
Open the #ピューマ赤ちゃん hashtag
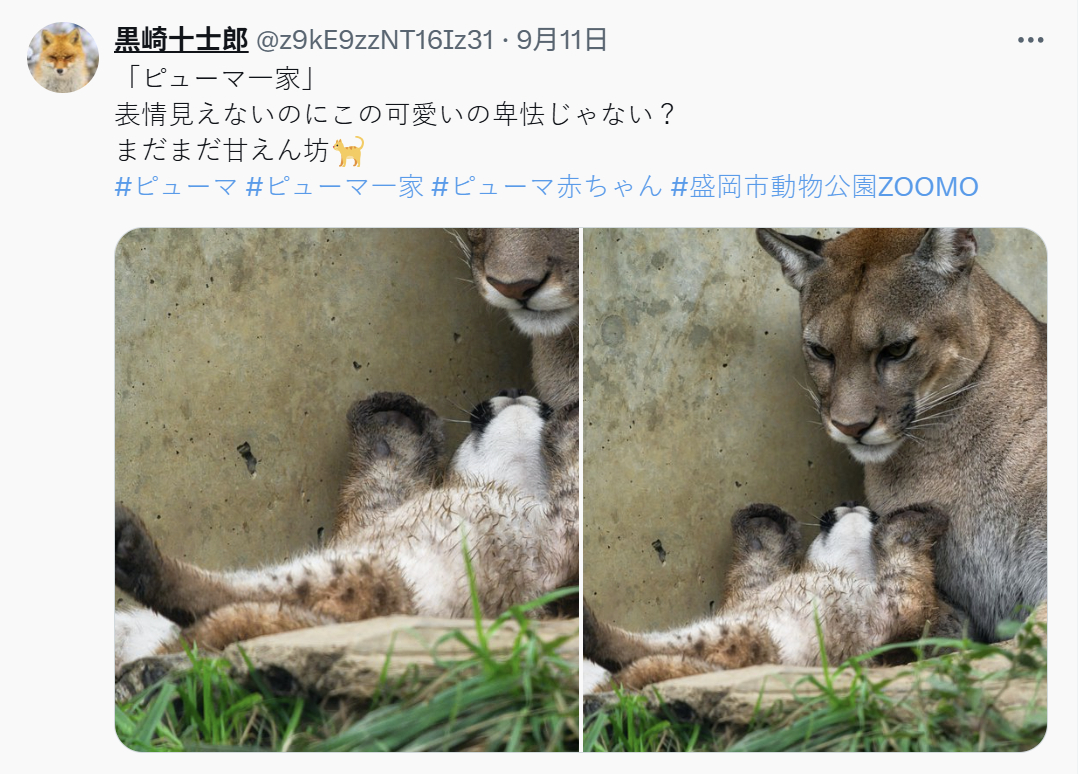coord(547,187)
